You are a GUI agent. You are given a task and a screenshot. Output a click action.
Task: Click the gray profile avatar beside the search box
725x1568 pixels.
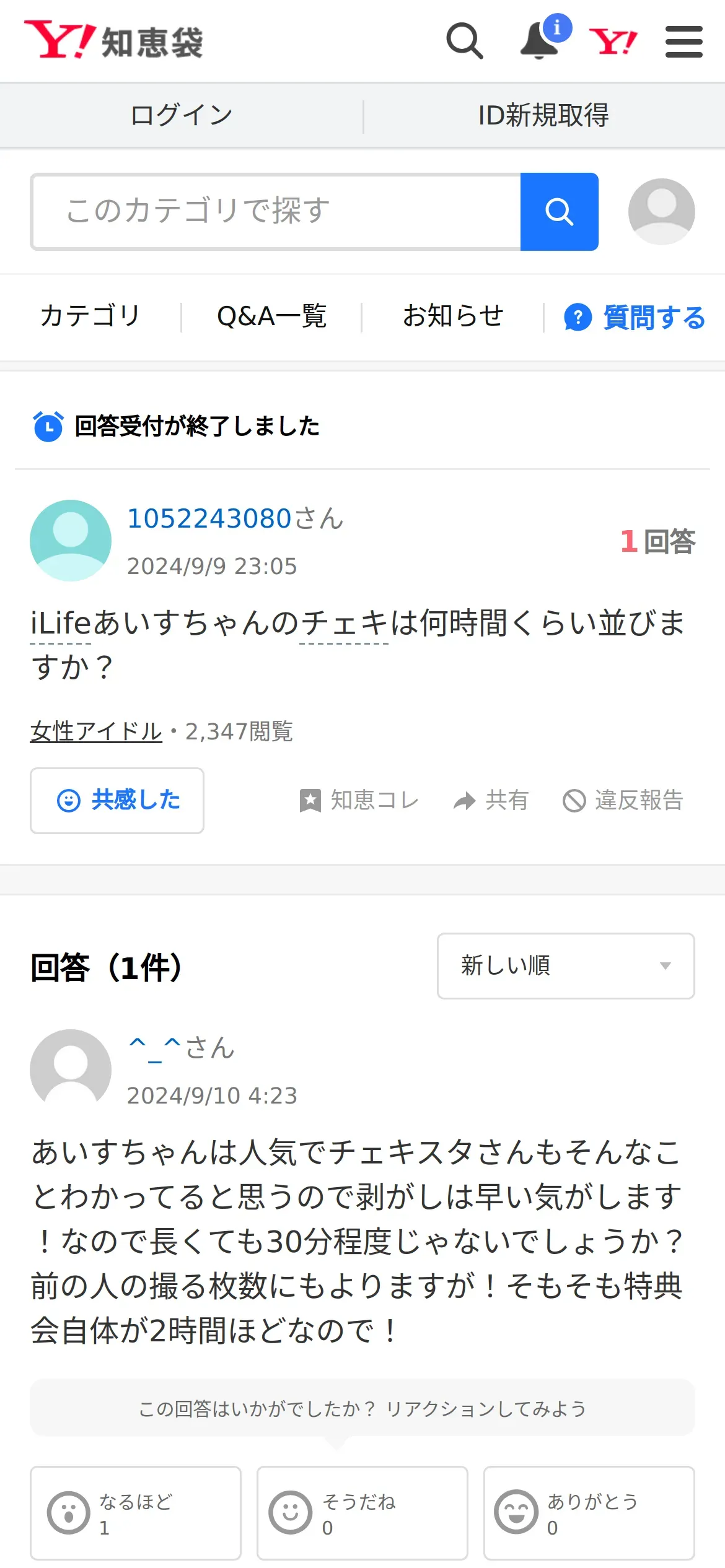661,212
